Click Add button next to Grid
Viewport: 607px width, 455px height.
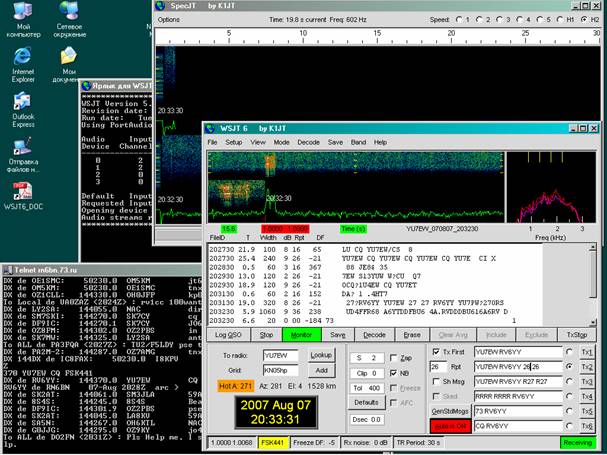(x=321, y=371)
